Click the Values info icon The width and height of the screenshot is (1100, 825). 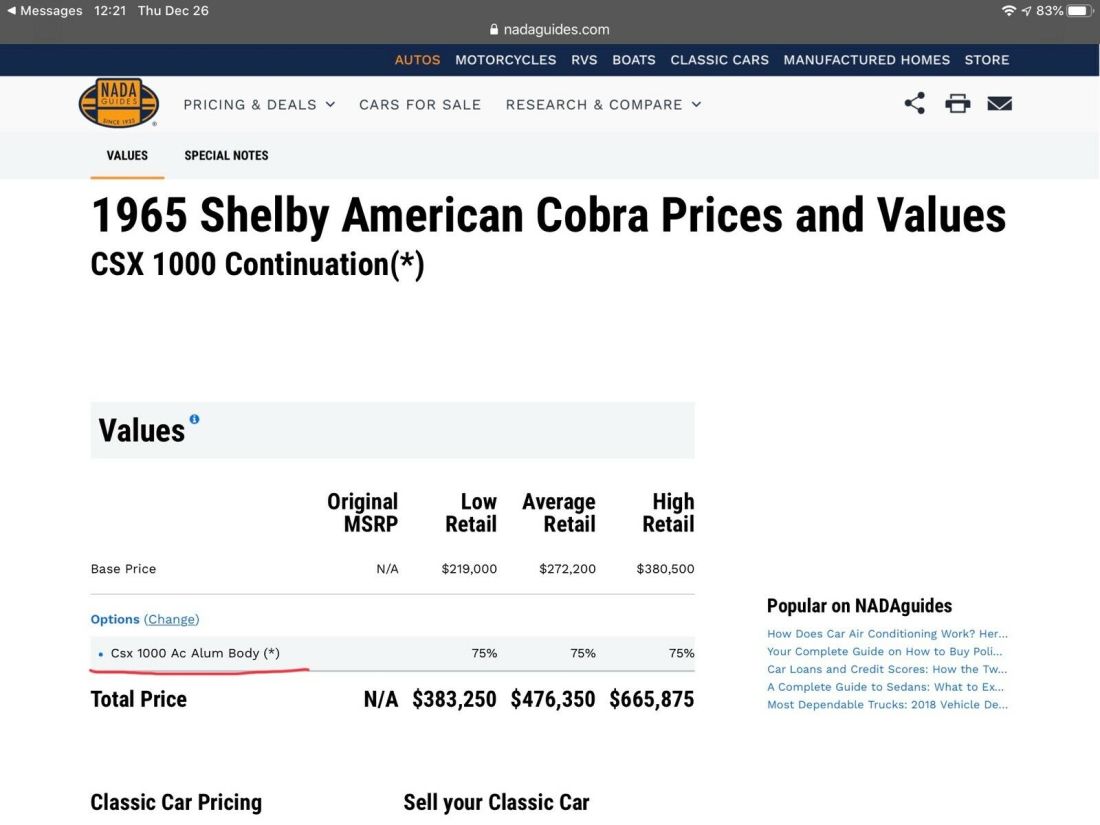click(194, 419)
